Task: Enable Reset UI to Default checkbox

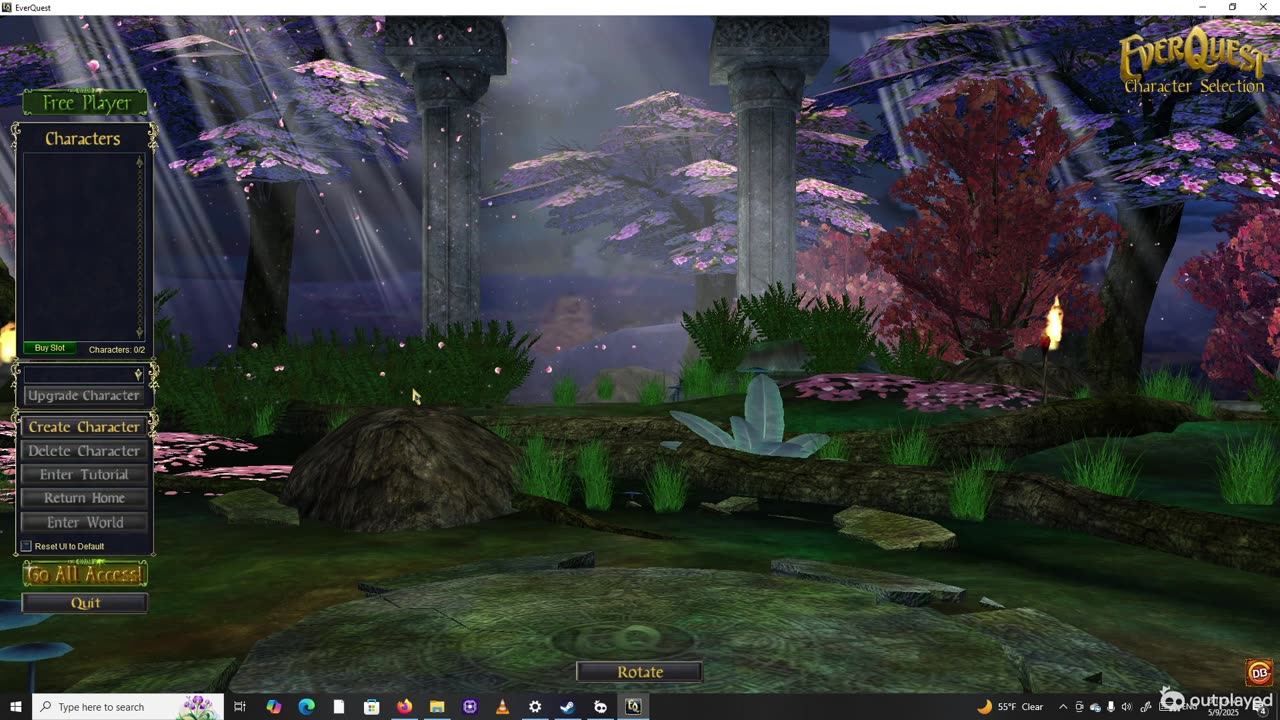Action: pos(27,546)
